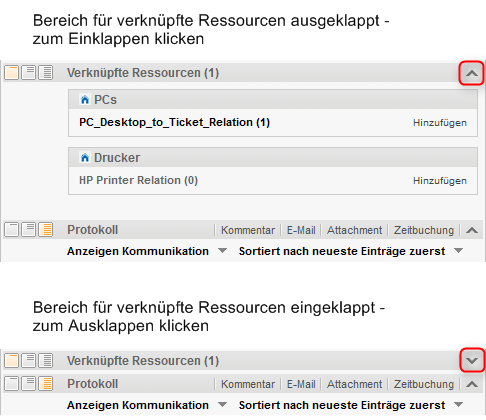Open the Kommentar tab in upper Protokoll
486x420 pixels.
point(248,230)
